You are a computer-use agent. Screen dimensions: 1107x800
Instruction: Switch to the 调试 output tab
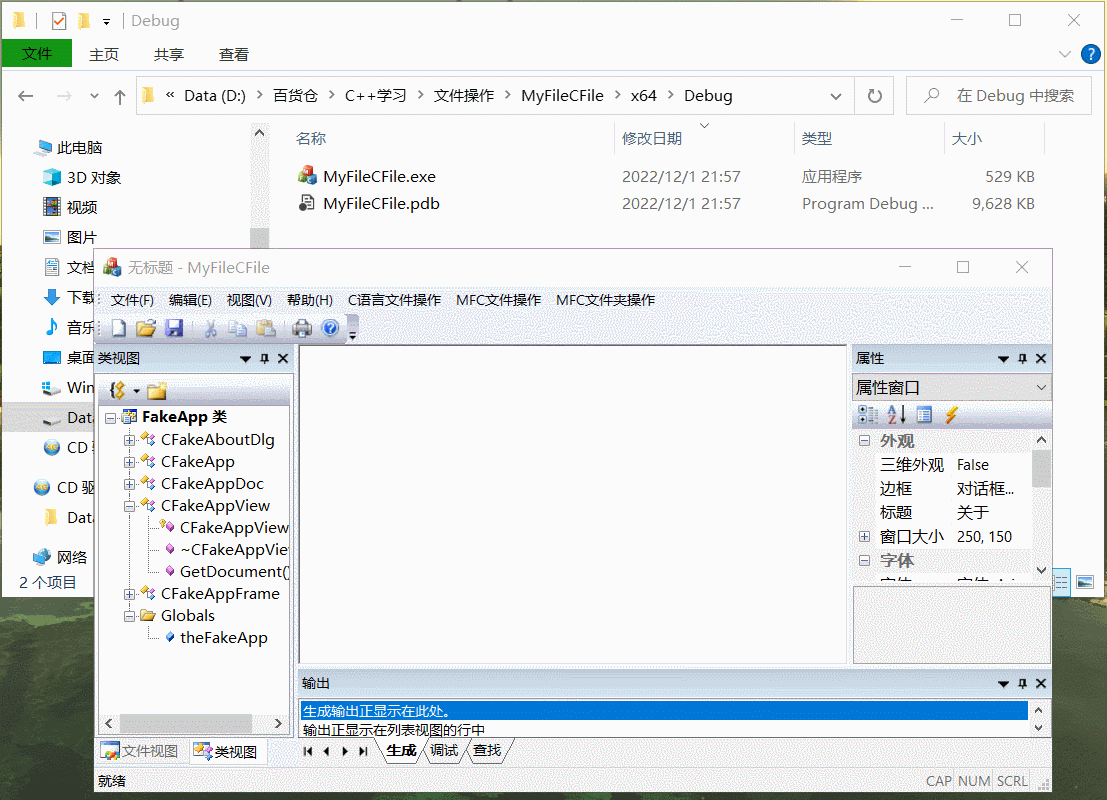click(x=444, y=751)
